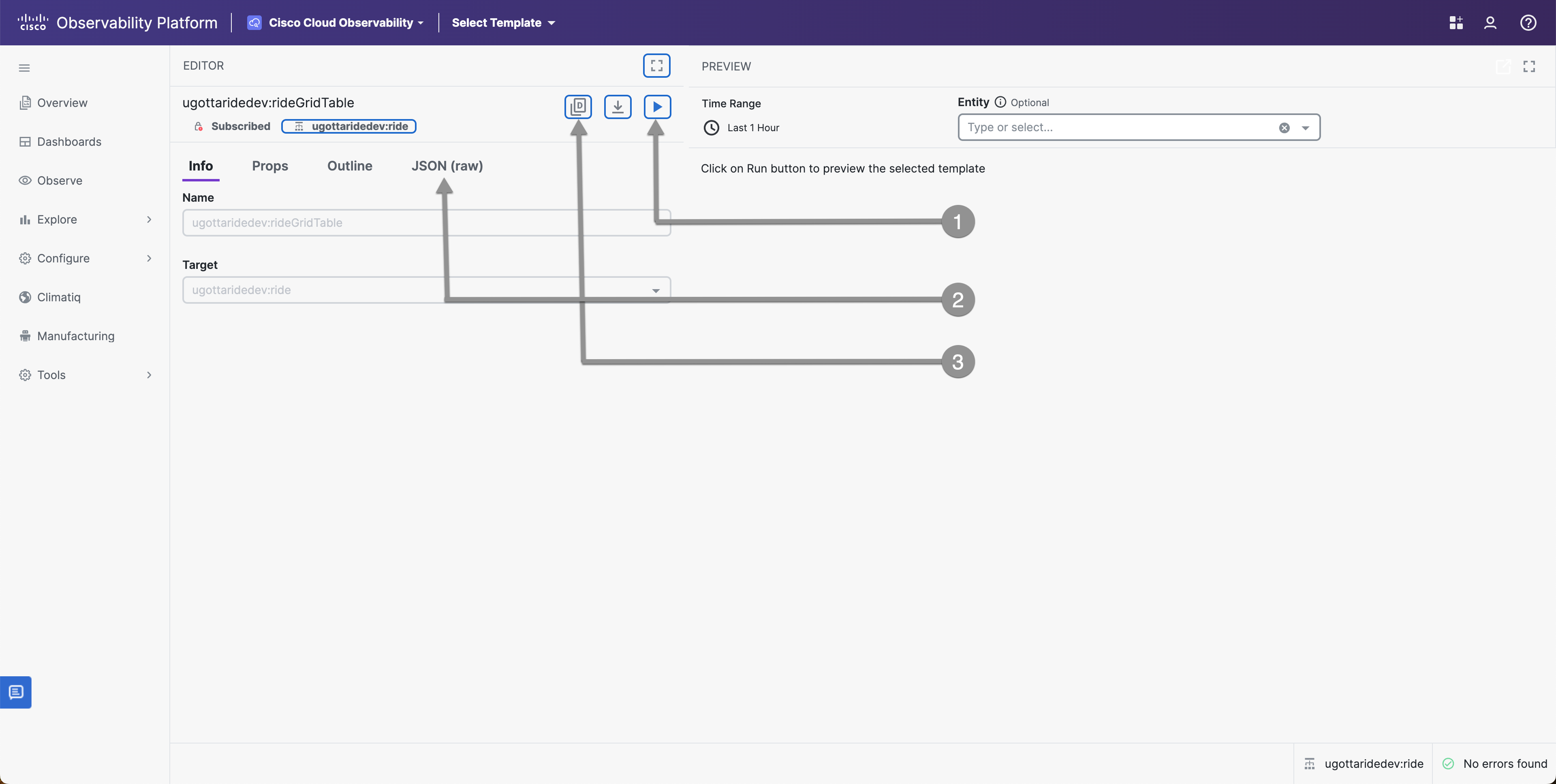Expand the Entity combo box arrow
Viewport: 1556px width, 784px height.
1305,128
